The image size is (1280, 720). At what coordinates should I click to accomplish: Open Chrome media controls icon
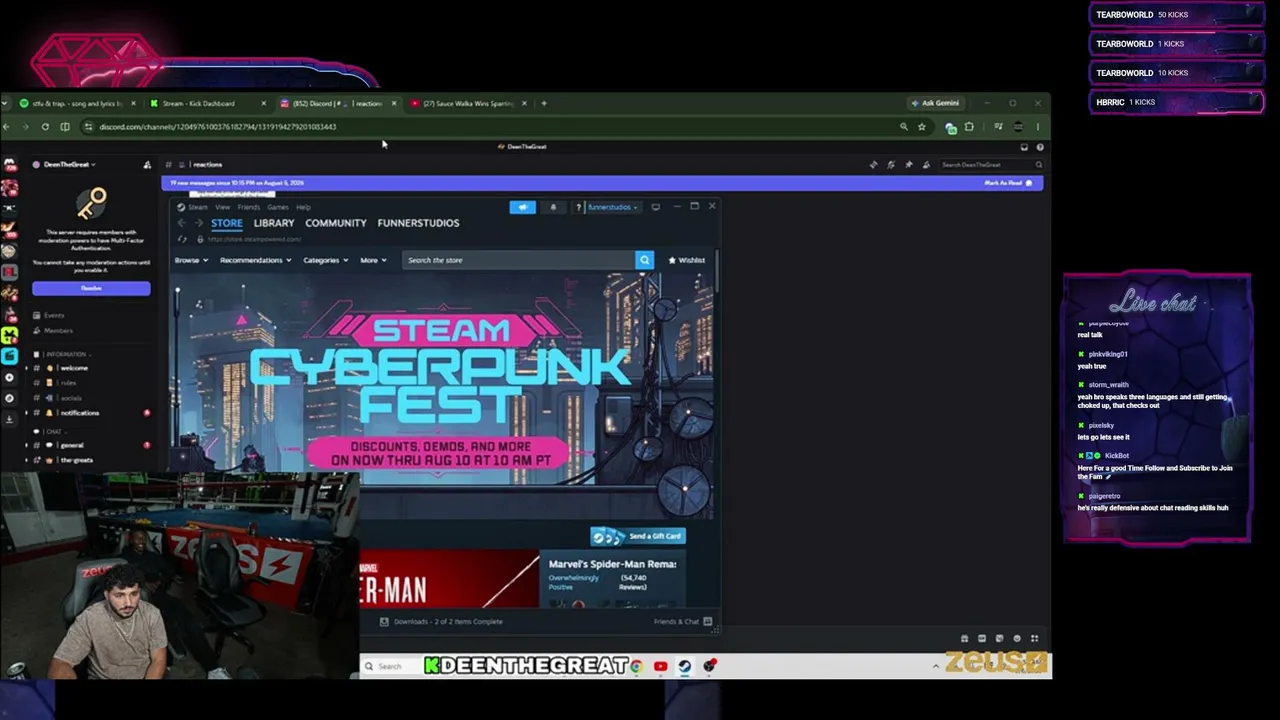click(x=998, y=127)
